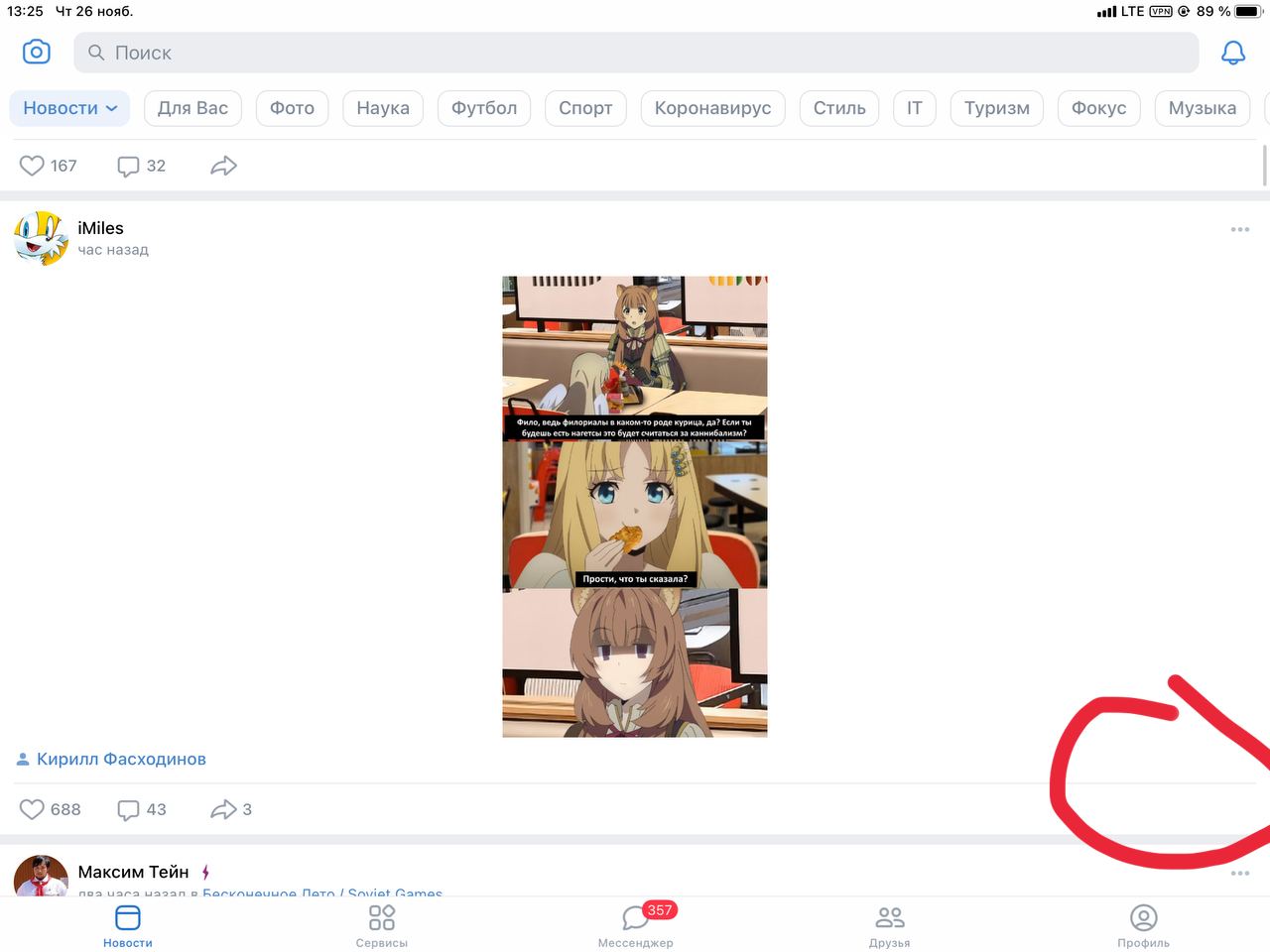Open Сервисы tab in bottom bar
Screen dimensions: 1270x952
[x=382, y=925]
